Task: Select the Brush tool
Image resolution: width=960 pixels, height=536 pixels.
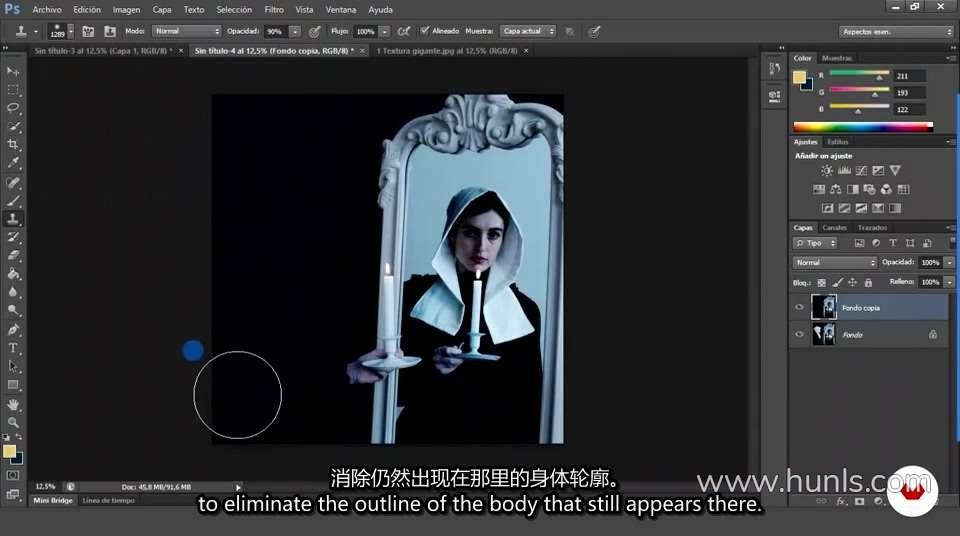Action: [x=13, y=201]
